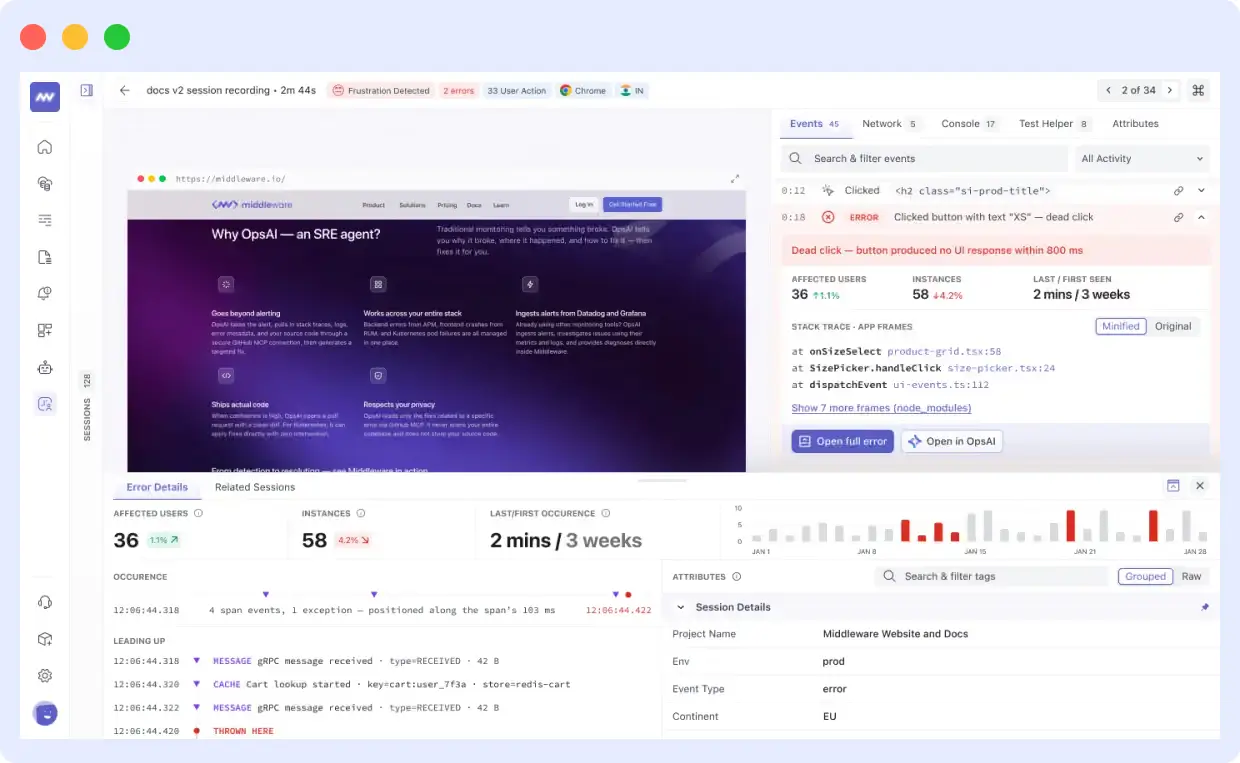Image resolution: width=1240 pixels, height=763 pixels.
Task: Switch to the Console tab
Action: pyautogui.click(x=969, y=124)
